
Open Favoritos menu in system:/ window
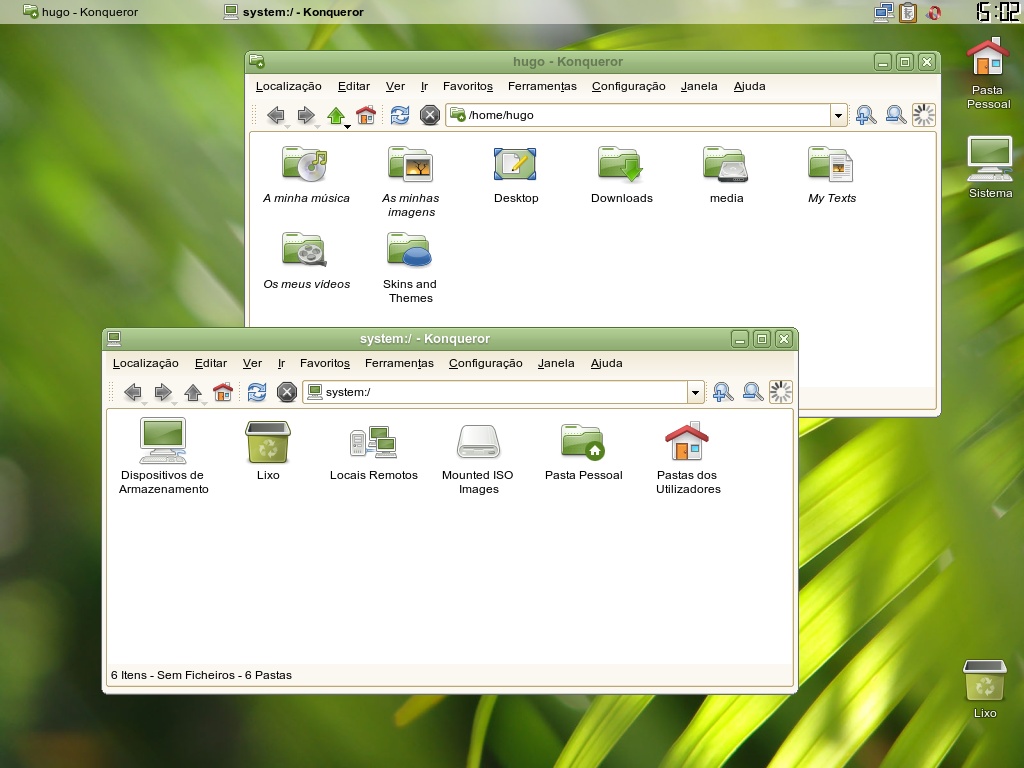325,363
